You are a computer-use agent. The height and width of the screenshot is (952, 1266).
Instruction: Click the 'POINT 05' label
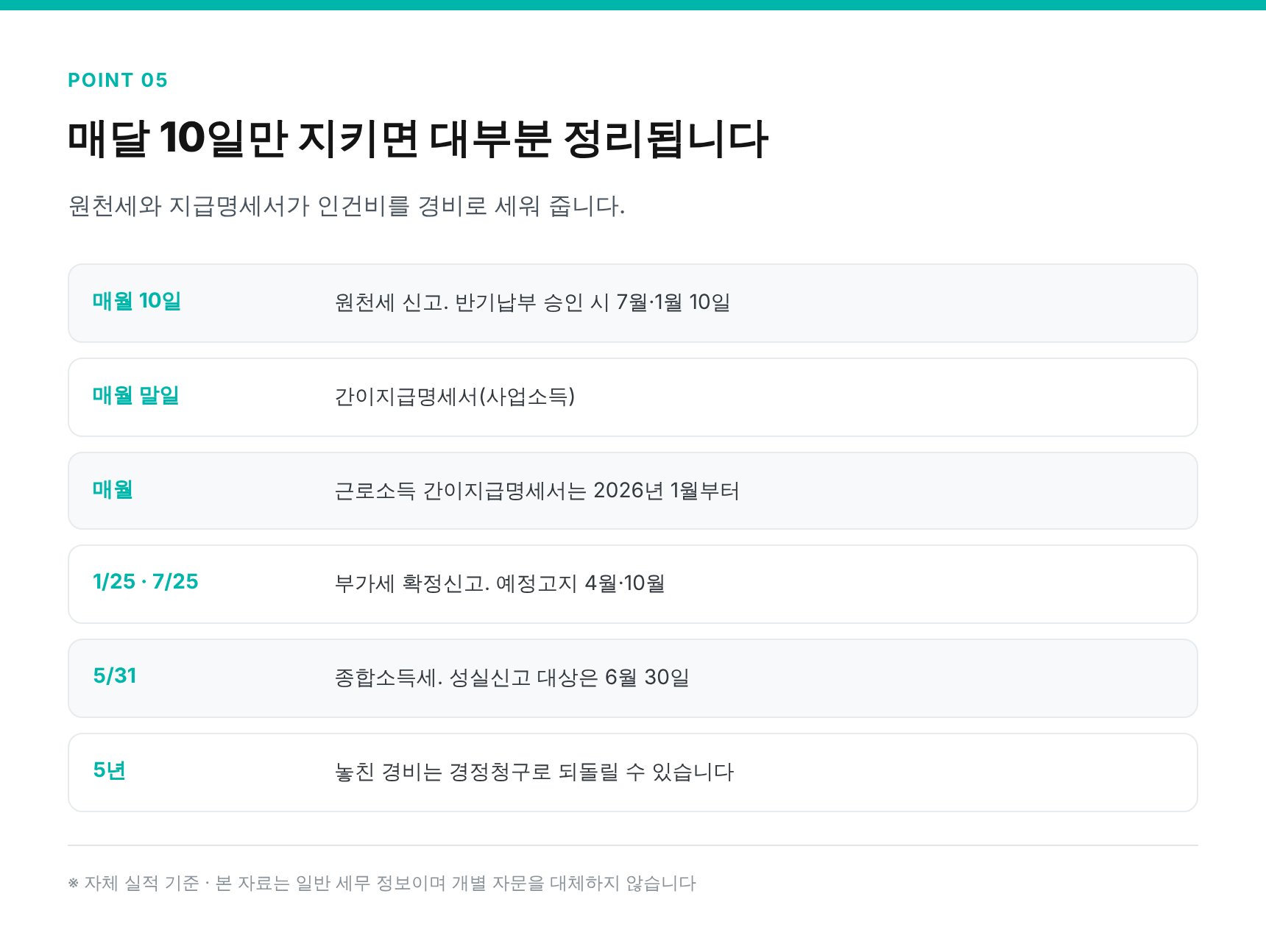click(118, 80)
